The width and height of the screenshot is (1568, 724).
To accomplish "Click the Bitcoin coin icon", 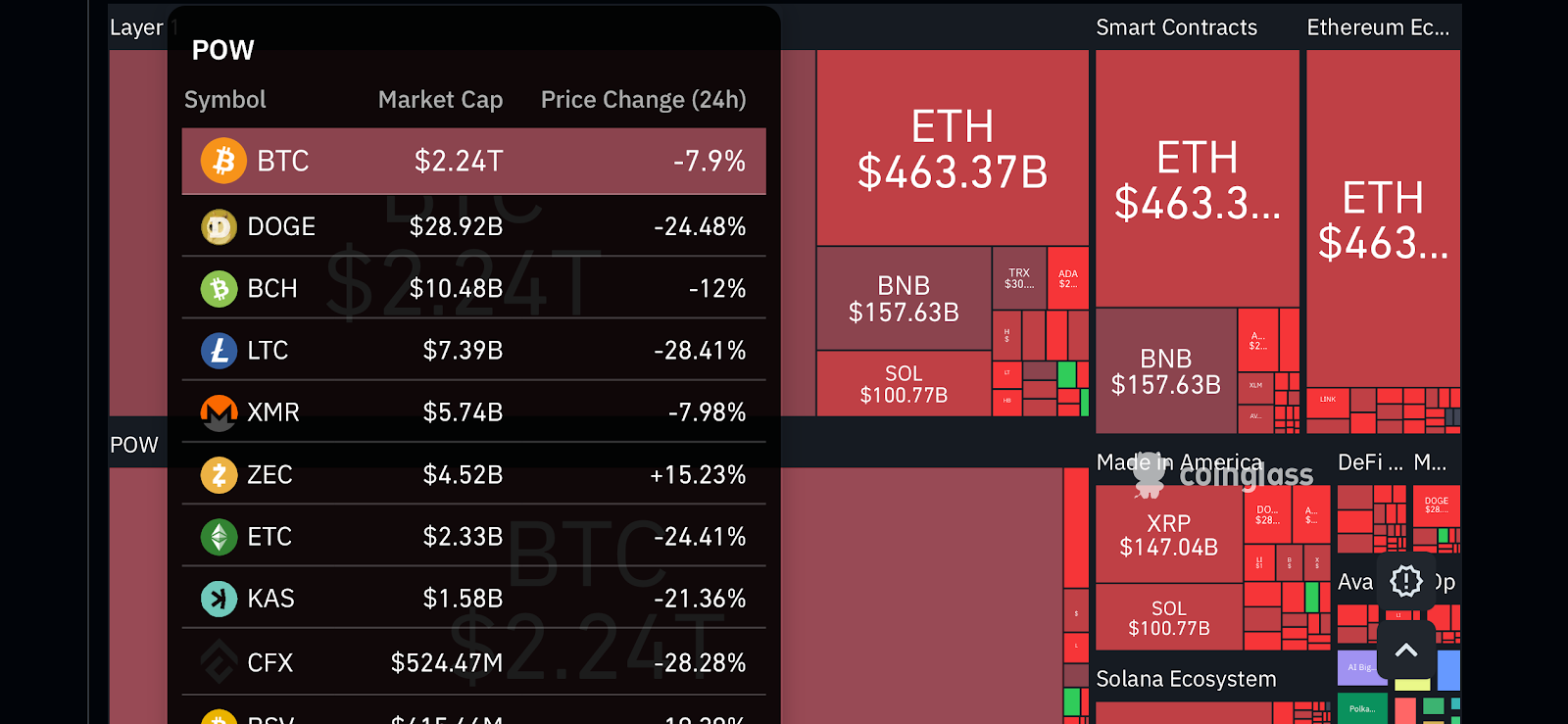I will (223, 161).
